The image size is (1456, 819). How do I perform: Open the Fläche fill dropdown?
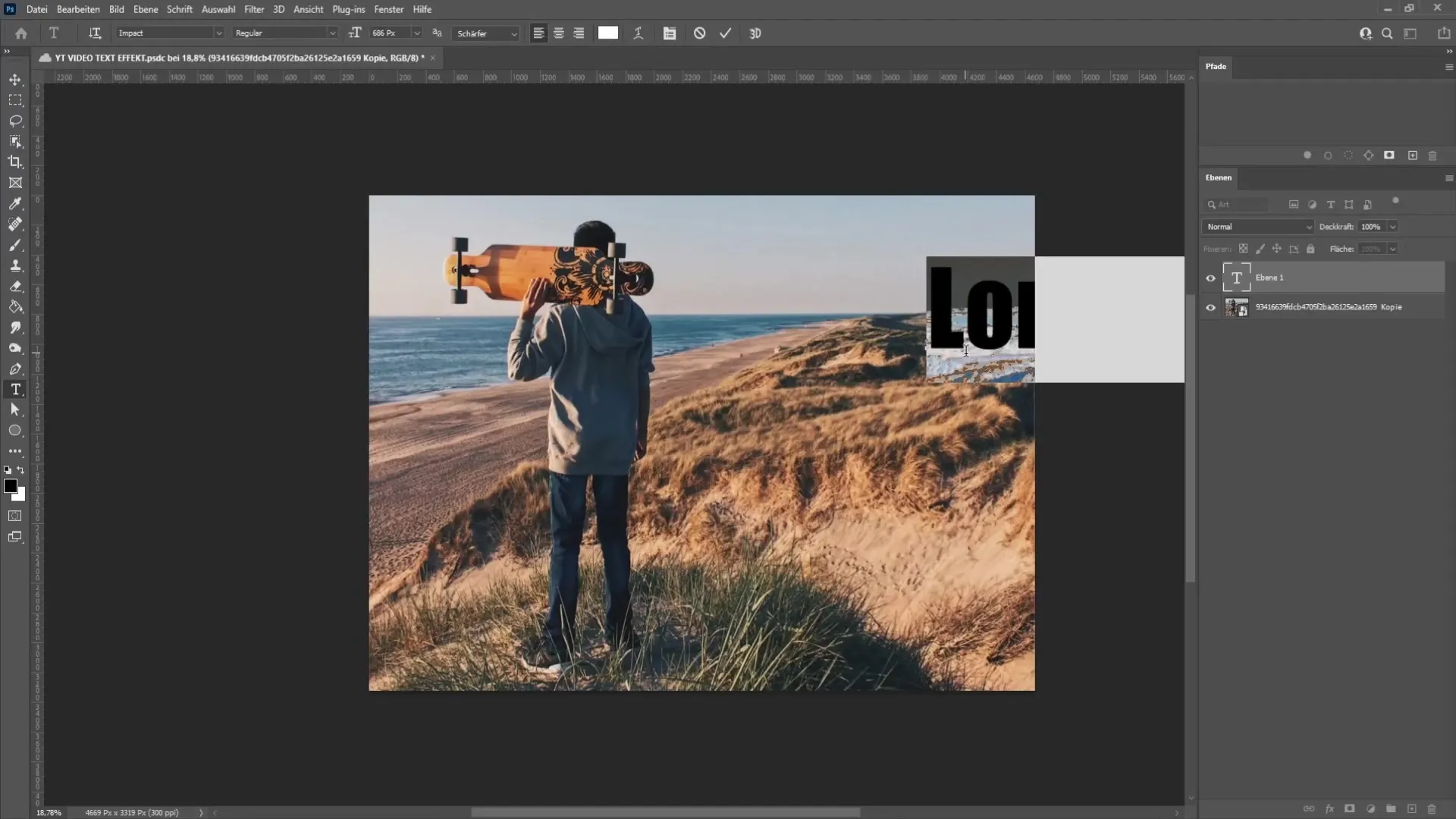(x=1392, y=249)
